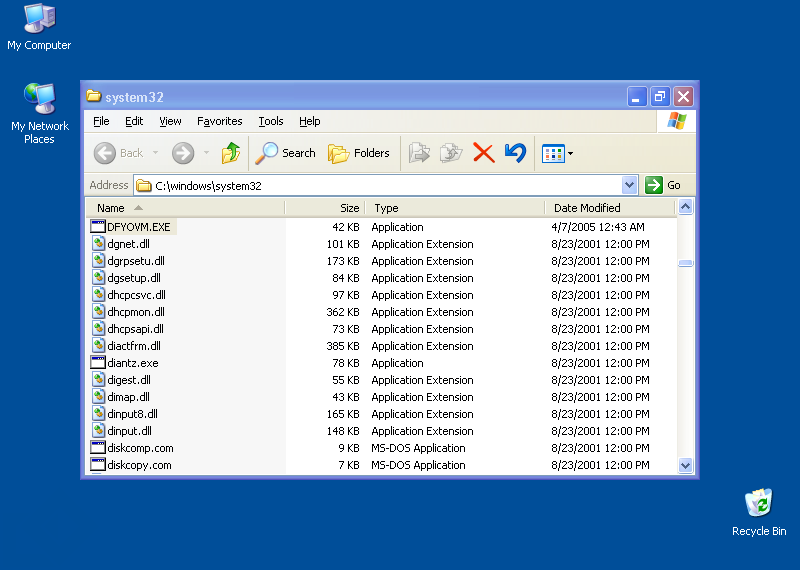Select the dinput.dll file icon
Screen dimensions: 800x570
pos(98,431)
